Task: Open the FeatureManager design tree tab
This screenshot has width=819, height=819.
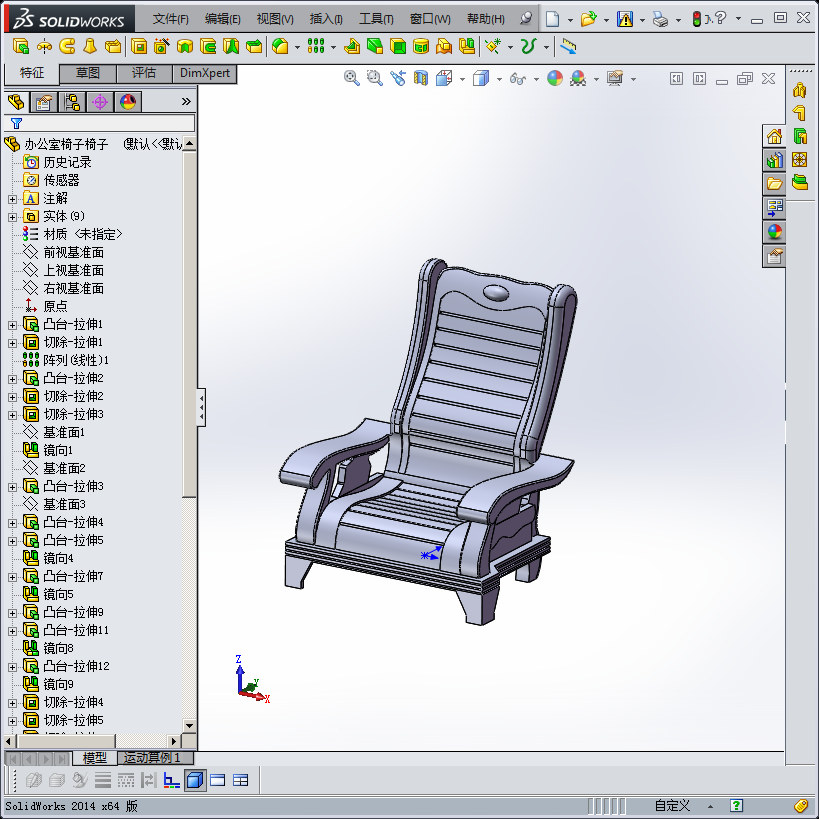Action: [16, 102]
